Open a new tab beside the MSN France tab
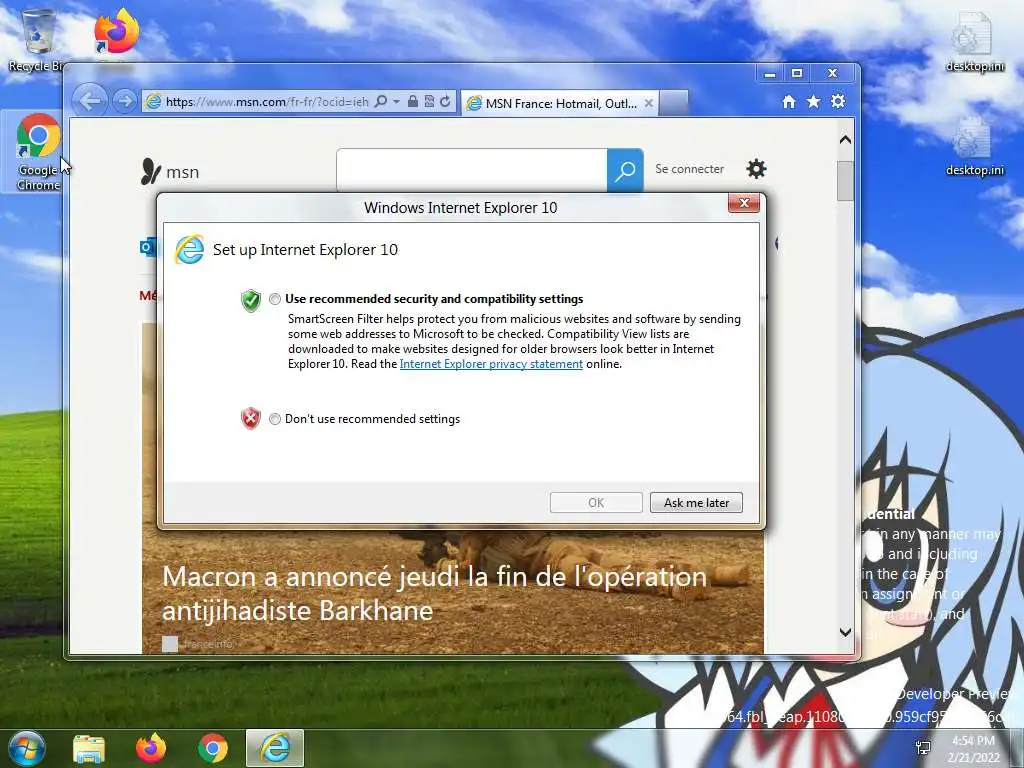Screen dimensions: 1024x768 [674, 103]
